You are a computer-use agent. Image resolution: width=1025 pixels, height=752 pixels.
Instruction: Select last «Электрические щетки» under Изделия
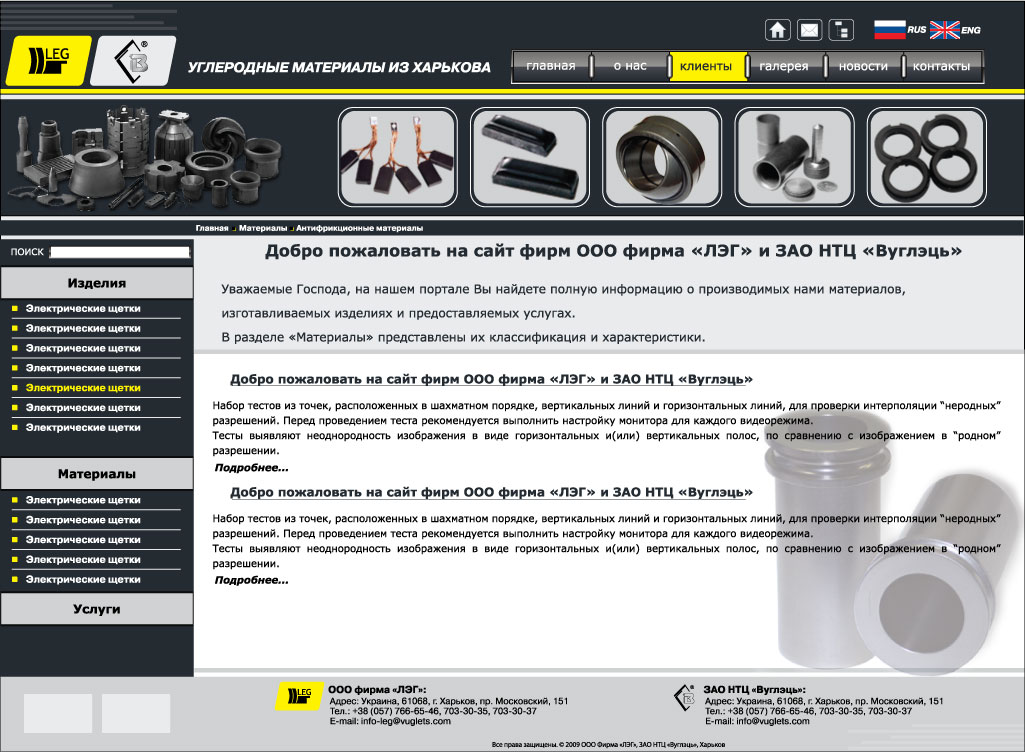tap(83, 428)
